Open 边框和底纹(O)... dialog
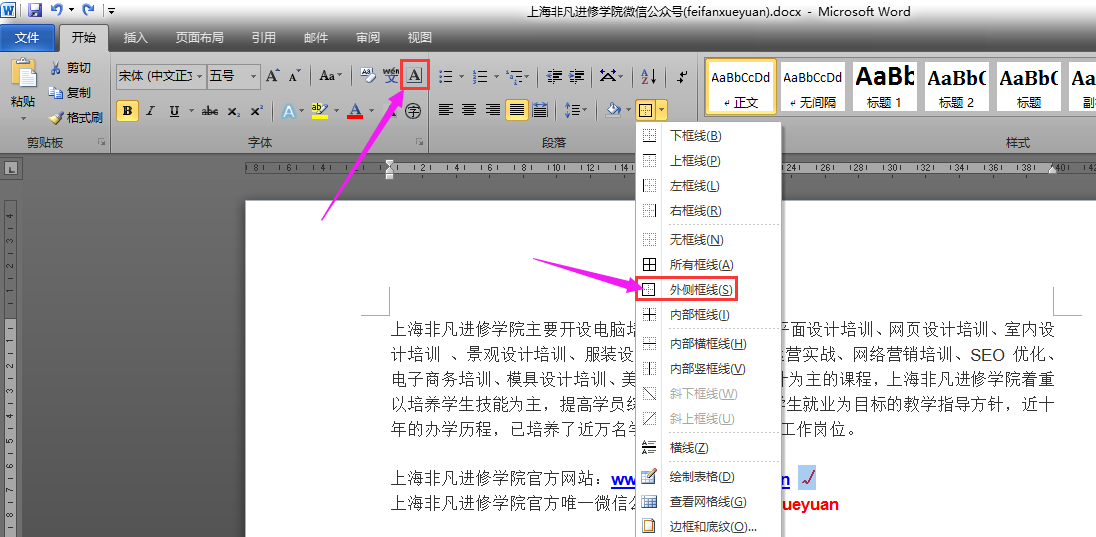 [708, 527]
